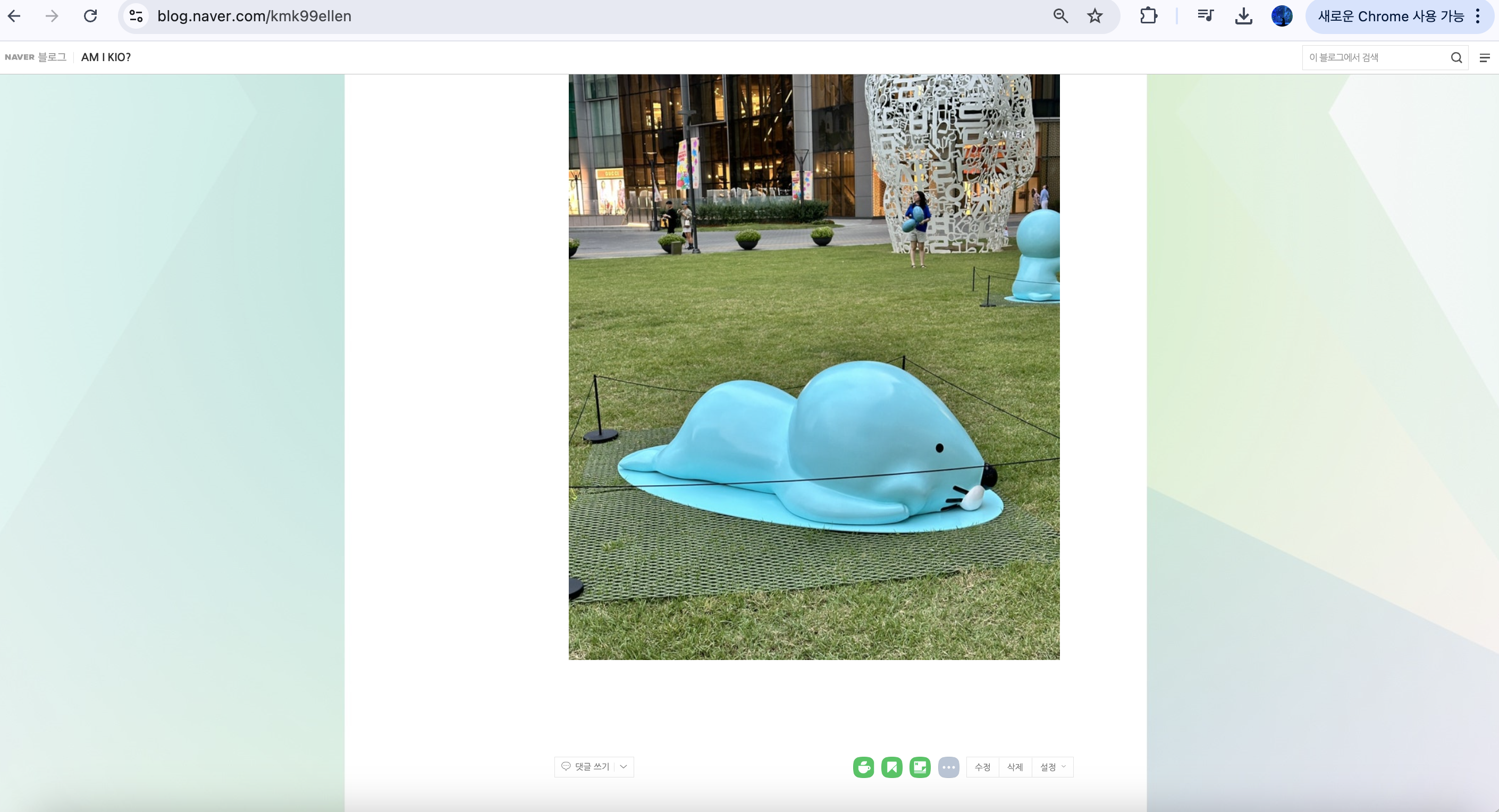Share post to Naver Cafe icon
1499x812 pixels.
[x=864, y=767]
